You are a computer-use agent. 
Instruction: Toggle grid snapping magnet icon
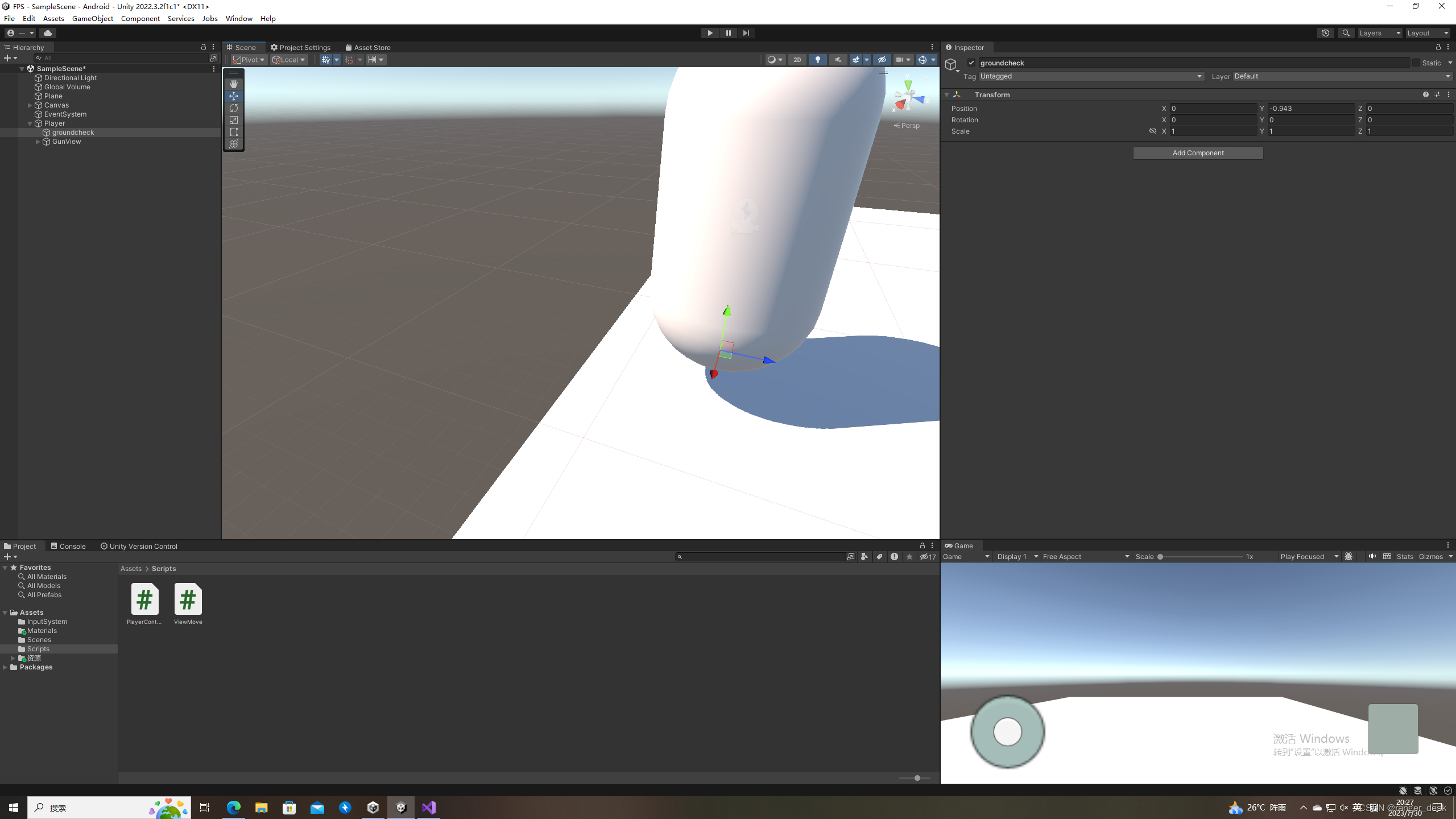pyautogui.click(x=349, y=59)
